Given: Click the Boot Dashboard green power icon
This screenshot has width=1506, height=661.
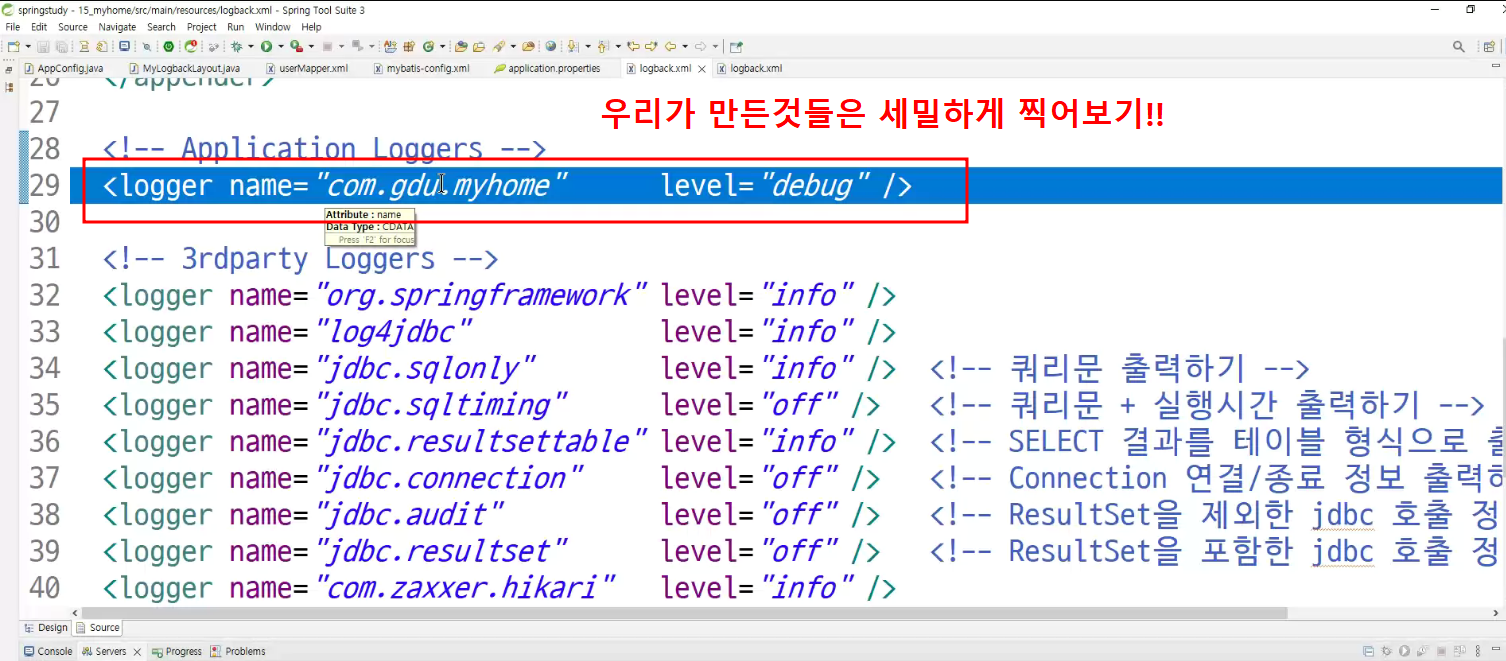Looking at the screenshot, I should coord(169,46).
